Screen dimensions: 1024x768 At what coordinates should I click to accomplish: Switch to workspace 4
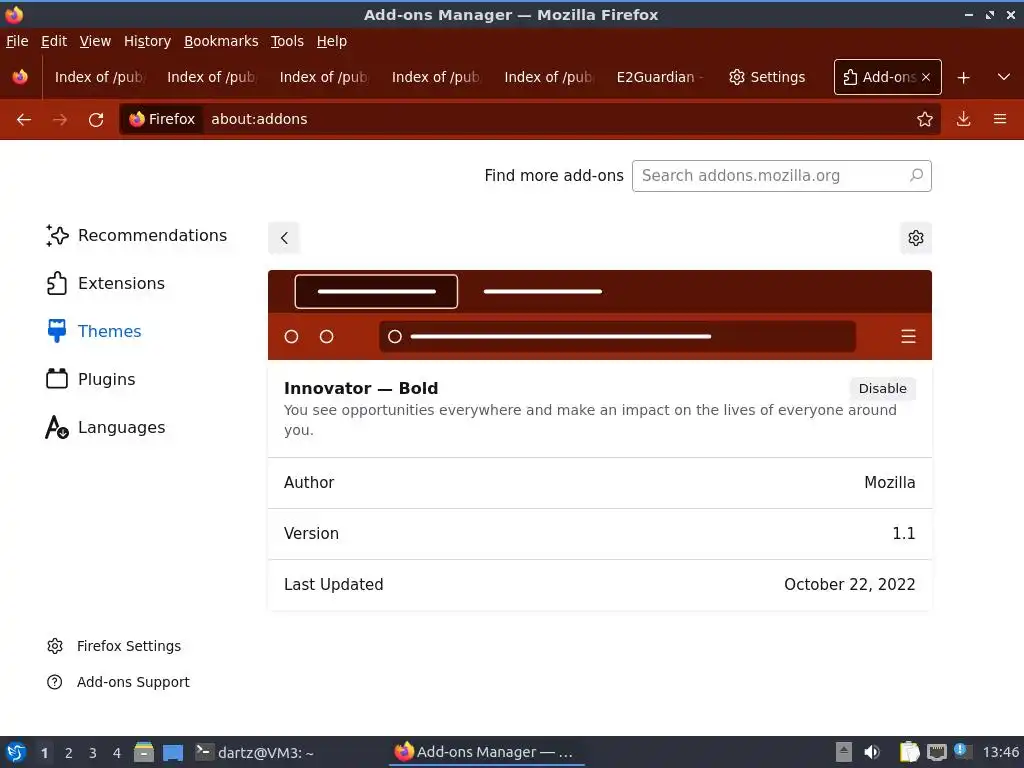click(117, 753)
